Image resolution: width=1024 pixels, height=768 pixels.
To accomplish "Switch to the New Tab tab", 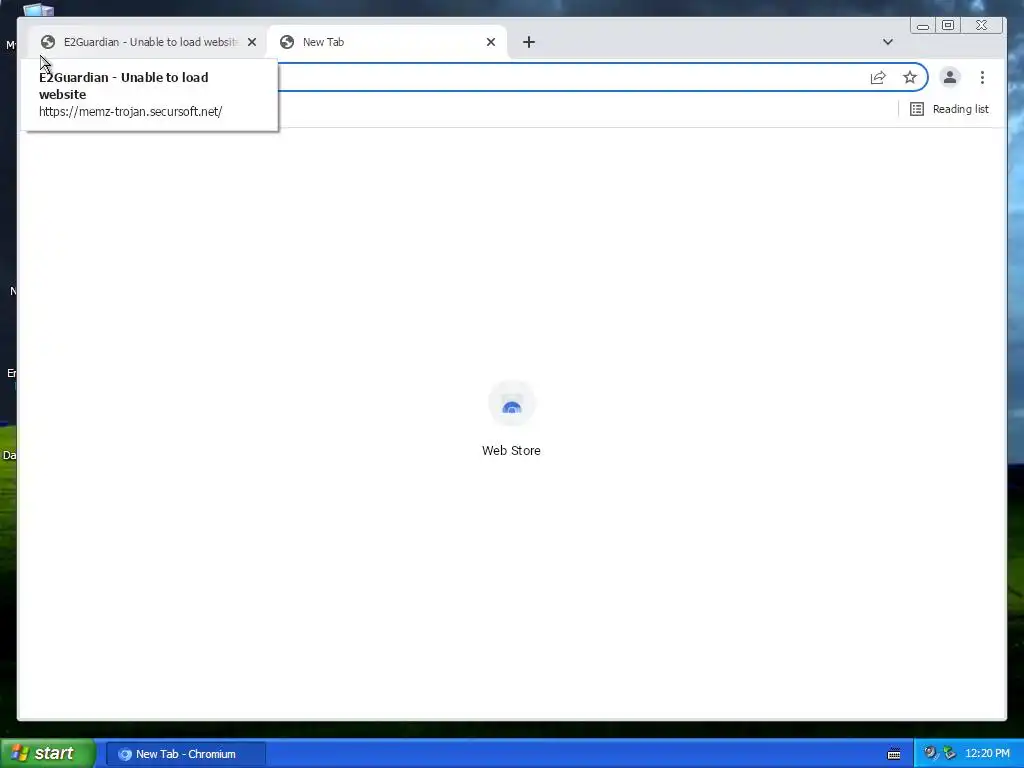I will (x=387, y=42).
